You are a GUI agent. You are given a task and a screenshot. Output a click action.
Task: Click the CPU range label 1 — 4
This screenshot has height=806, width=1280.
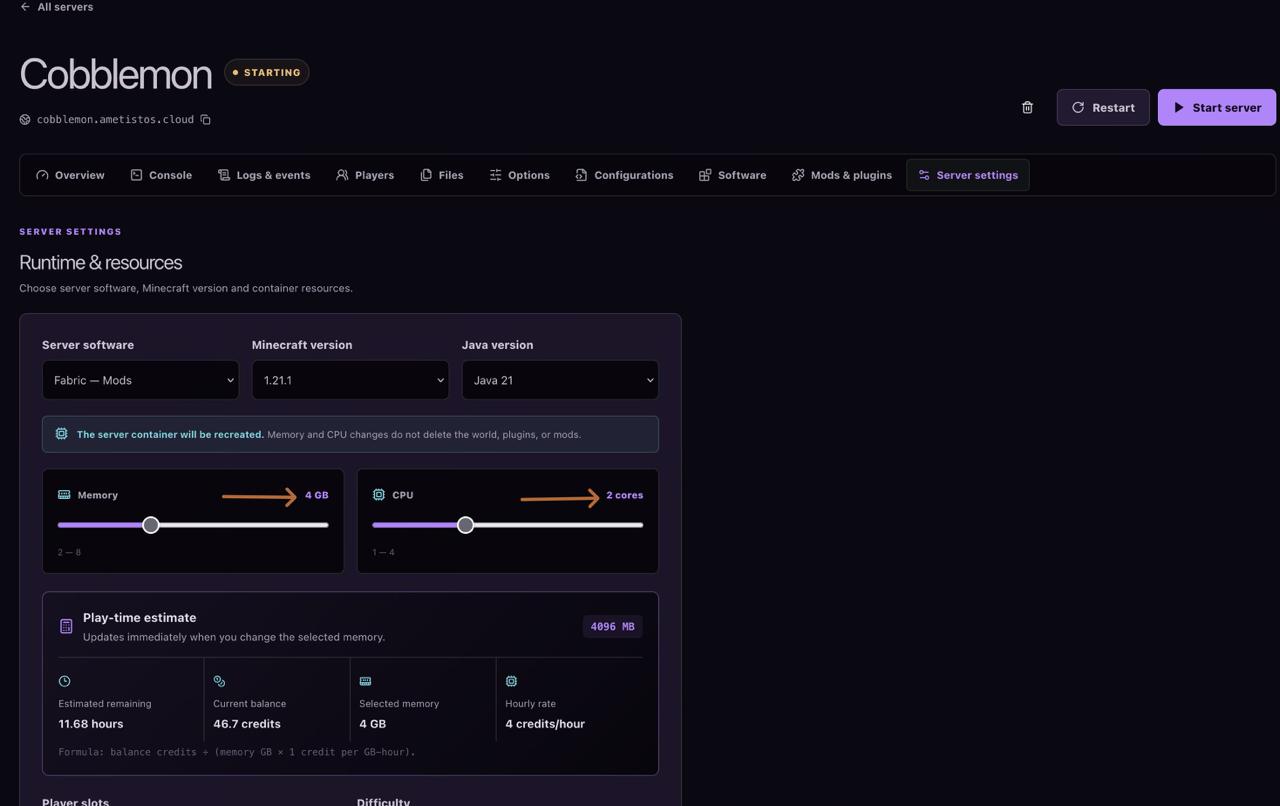(x=383, y=553)
